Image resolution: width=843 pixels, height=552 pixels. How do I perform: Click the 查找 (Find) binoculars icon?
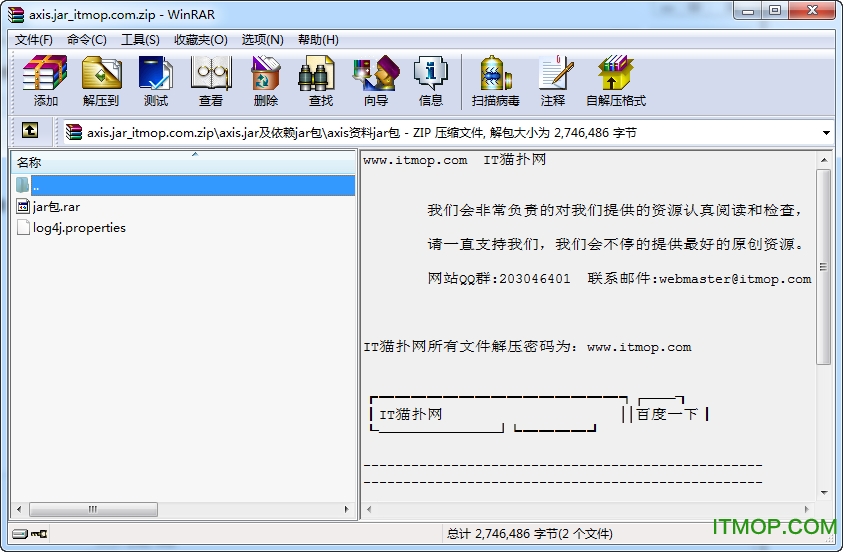tap(320, 81)
